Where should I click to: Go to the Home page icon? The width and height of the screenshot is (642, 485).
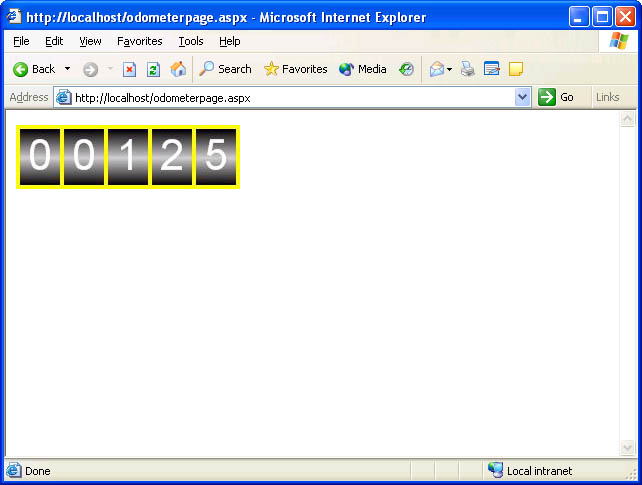pos(178,69)
